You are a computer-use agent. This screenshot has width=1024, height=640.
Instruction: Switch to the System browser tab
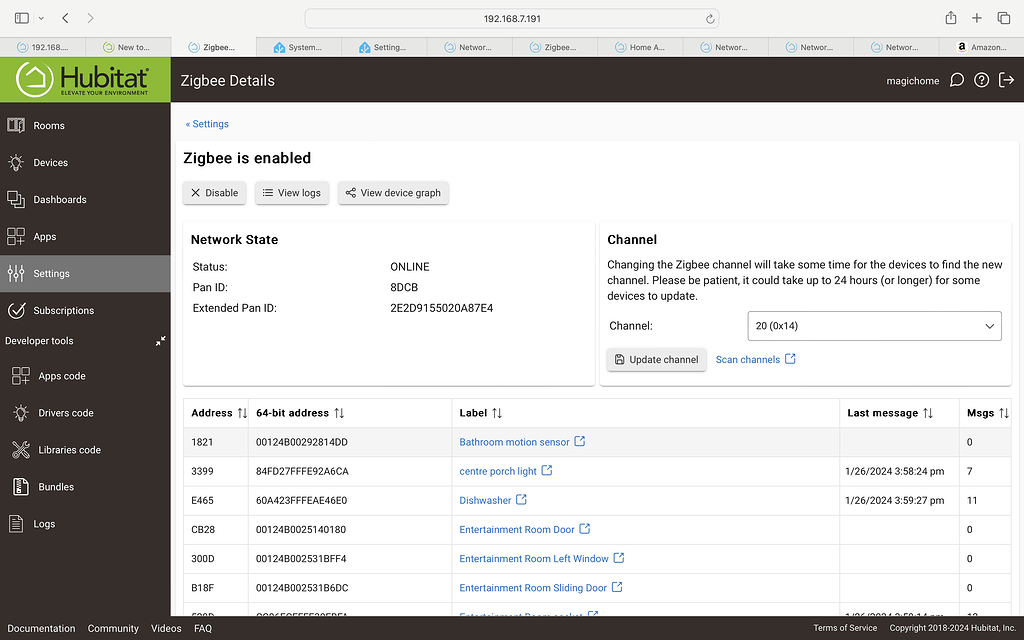[x=300, y=47]
